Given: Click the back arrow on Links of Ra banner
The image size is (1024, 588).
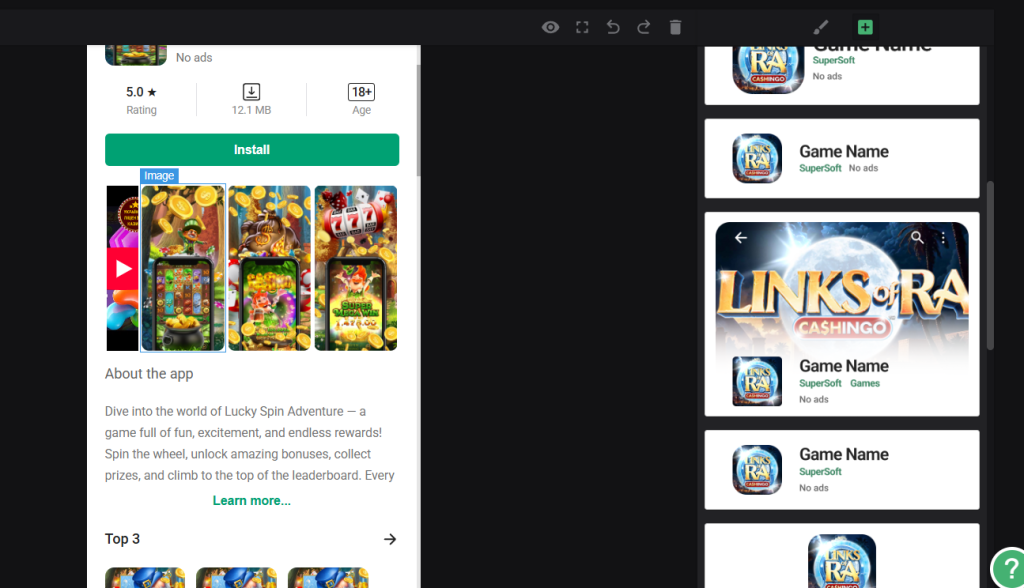Looking at the screenshot, I should pos(741,238).
